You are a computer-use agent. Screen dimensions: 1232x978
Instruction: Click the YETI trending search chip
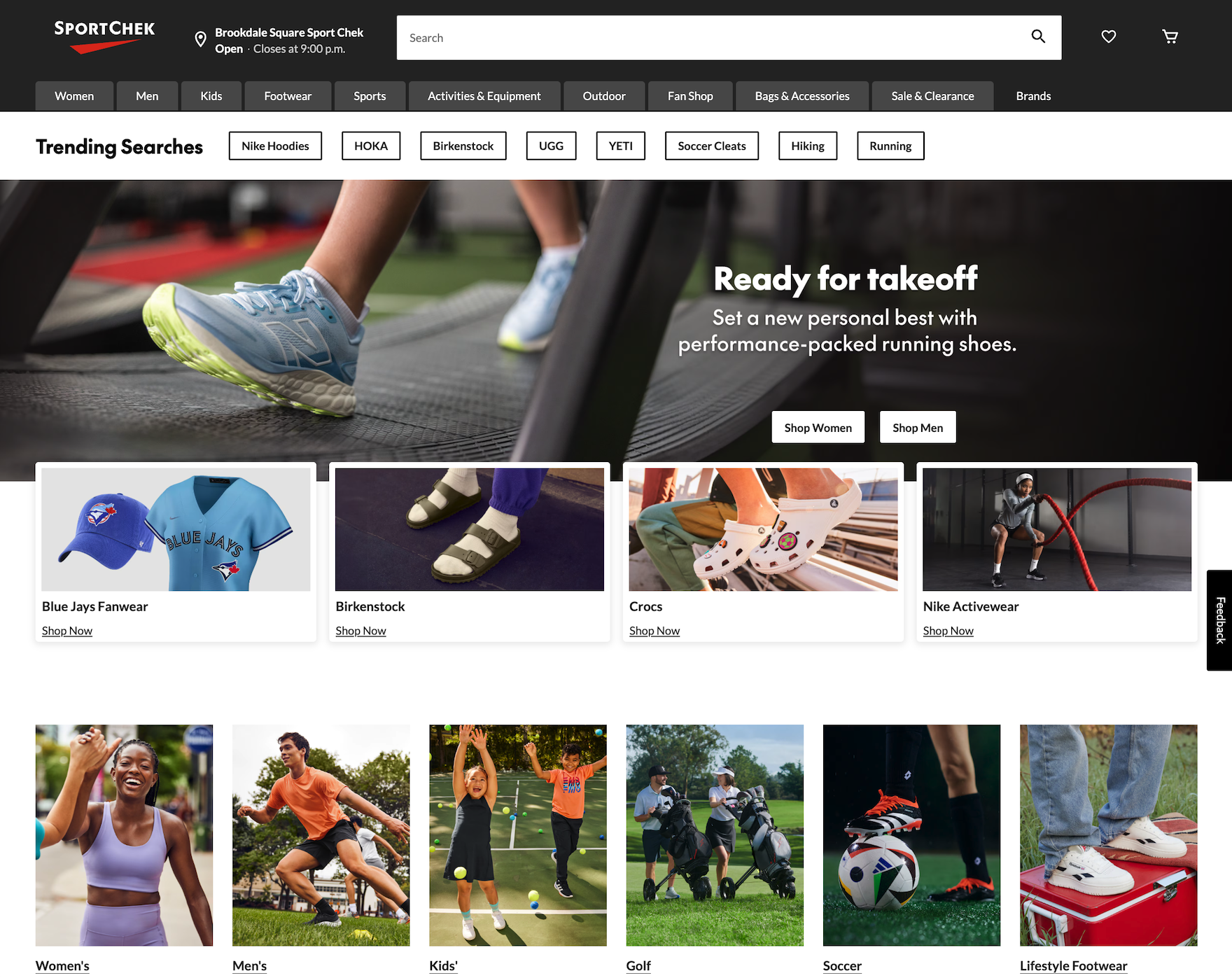point(620,146)
